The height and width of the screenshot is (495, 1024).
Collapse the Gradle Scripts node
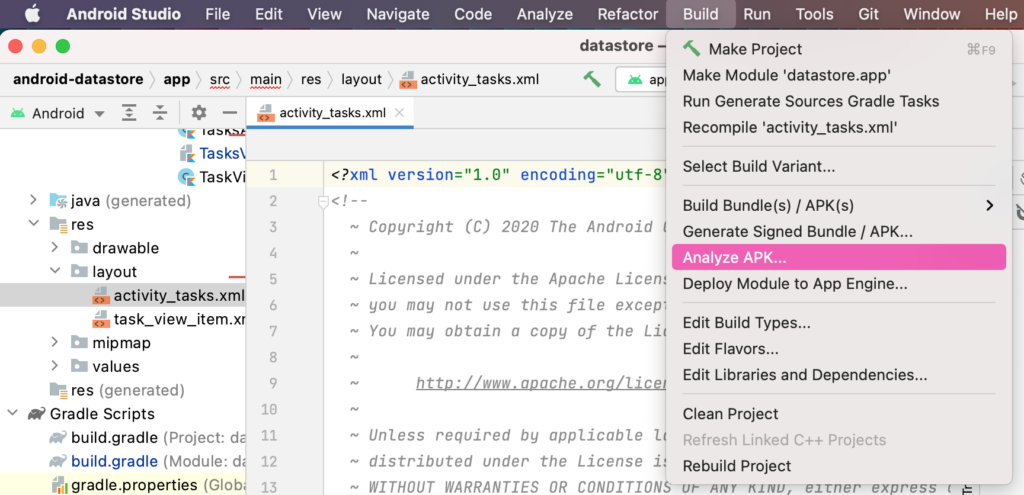point(12,413)
